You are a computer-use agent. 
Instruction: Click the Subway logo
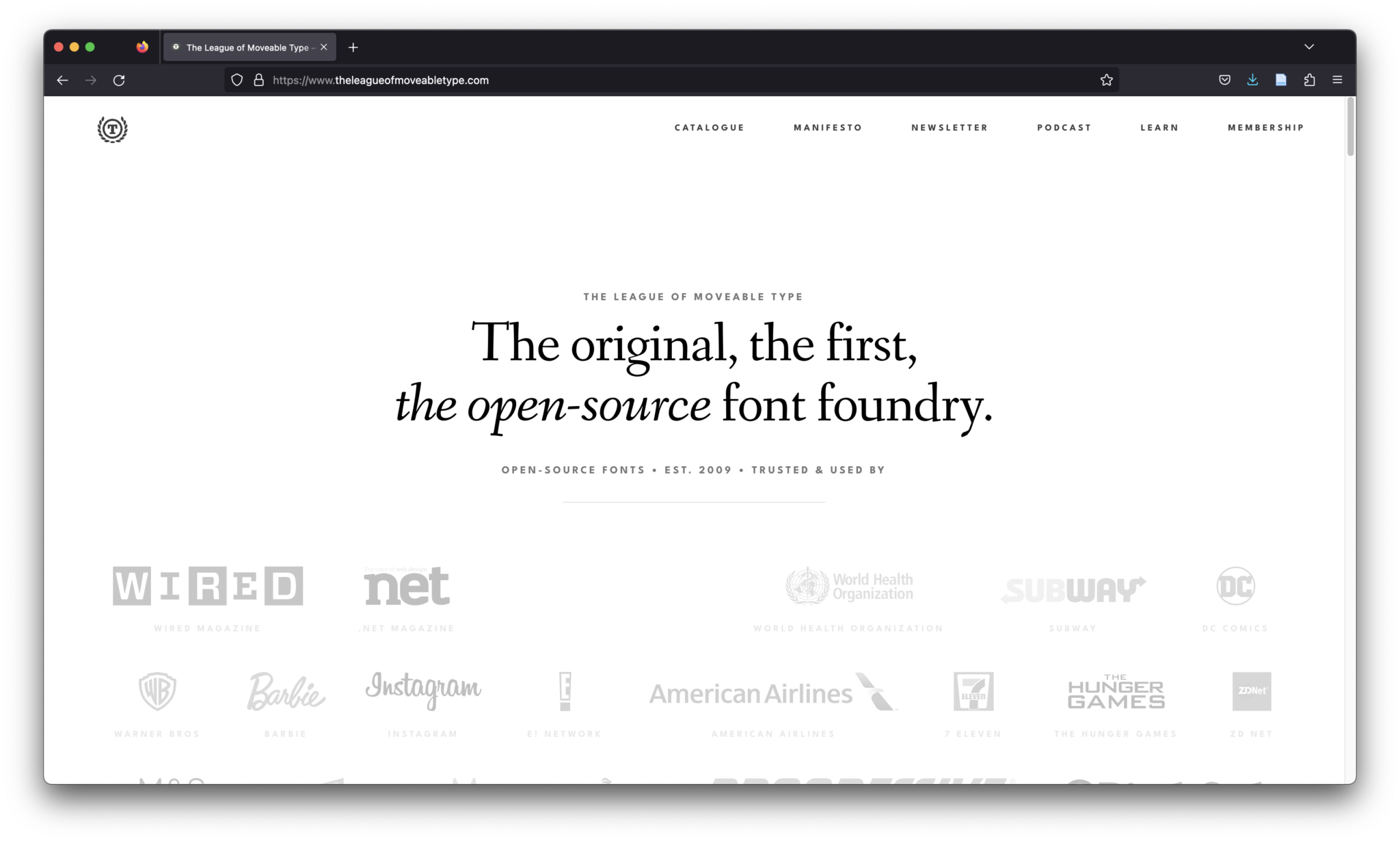tap(1073, 590)
